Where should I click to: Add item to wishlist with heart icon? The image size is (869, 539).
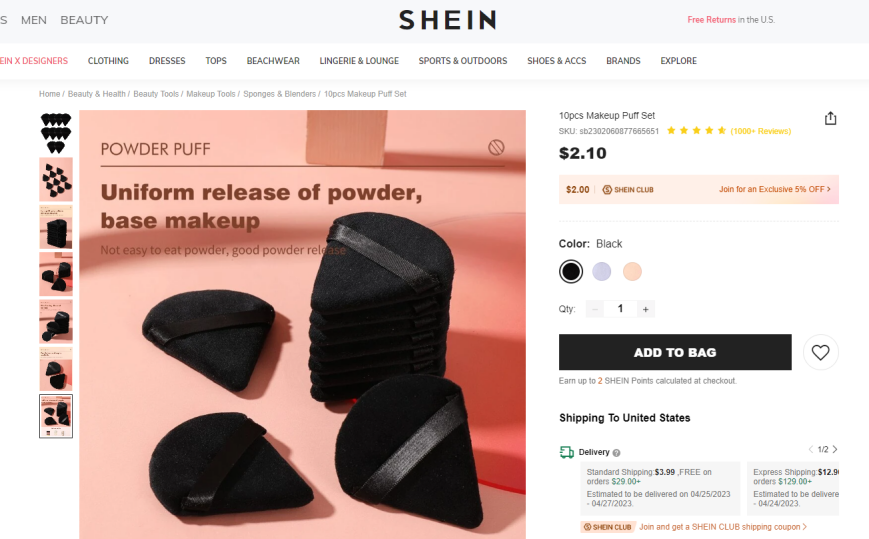(x=820, y=352)
